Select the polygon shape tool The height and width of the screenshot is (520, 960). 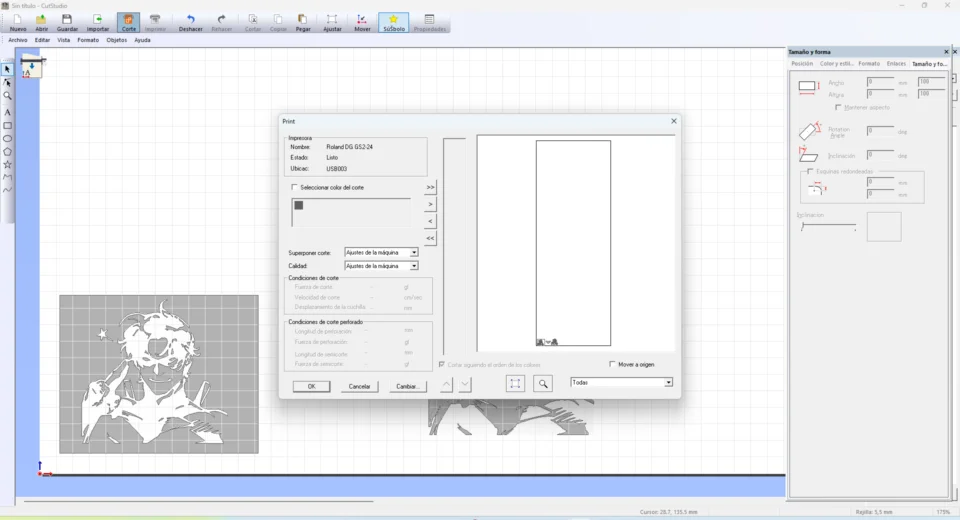pyautogui.click(x=7, y=151)
